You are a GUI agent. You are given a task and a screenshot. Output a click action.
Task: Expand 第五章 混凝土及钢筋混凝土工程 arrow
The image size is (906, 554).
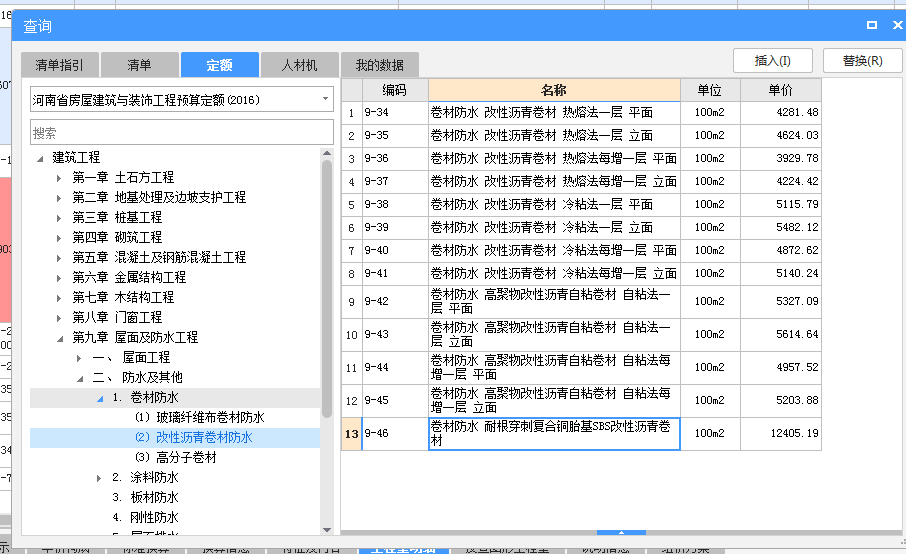pos(59,258)
